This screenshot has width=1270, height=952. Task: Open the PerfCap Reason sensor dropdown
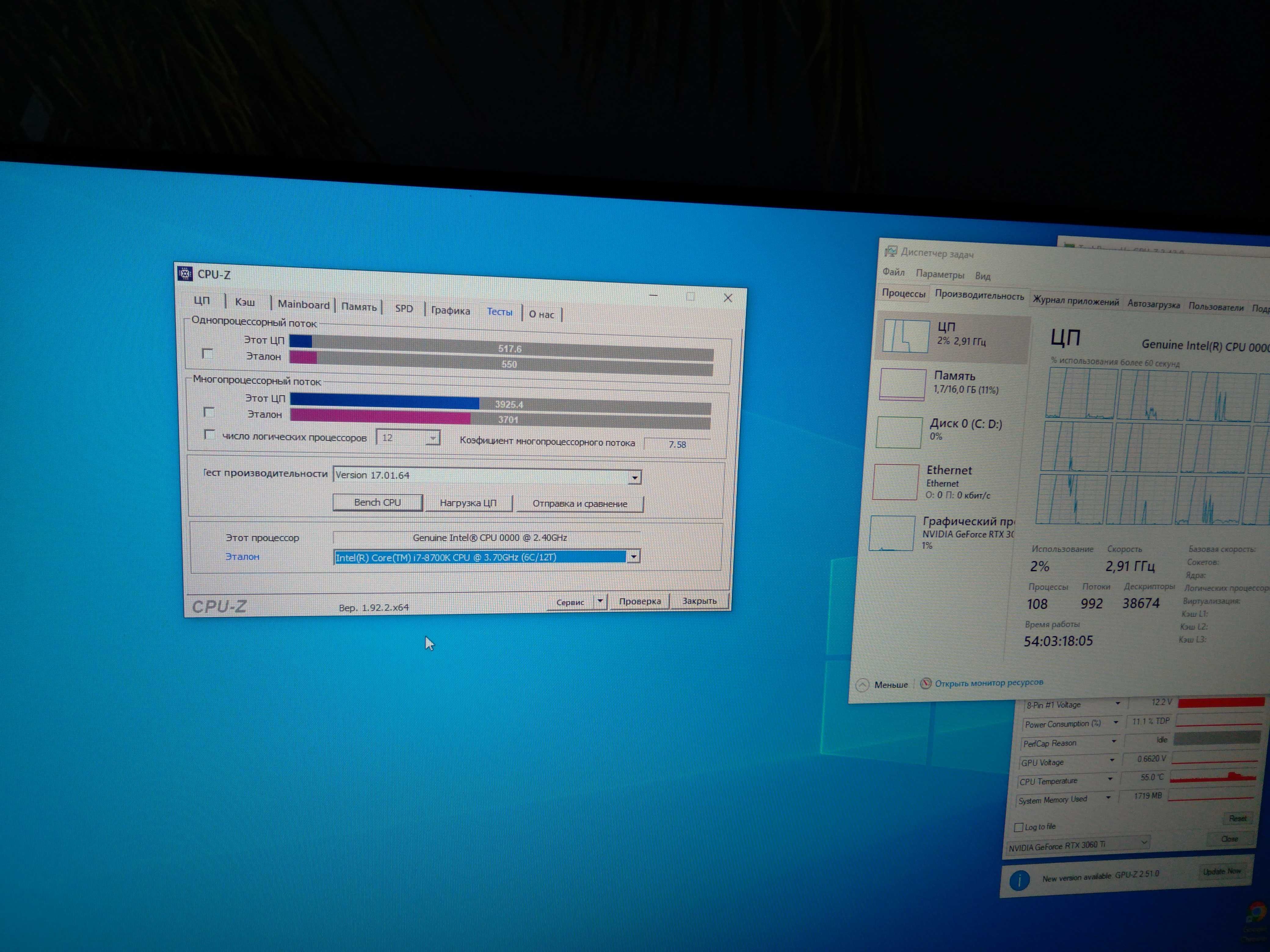[1114, 741]
